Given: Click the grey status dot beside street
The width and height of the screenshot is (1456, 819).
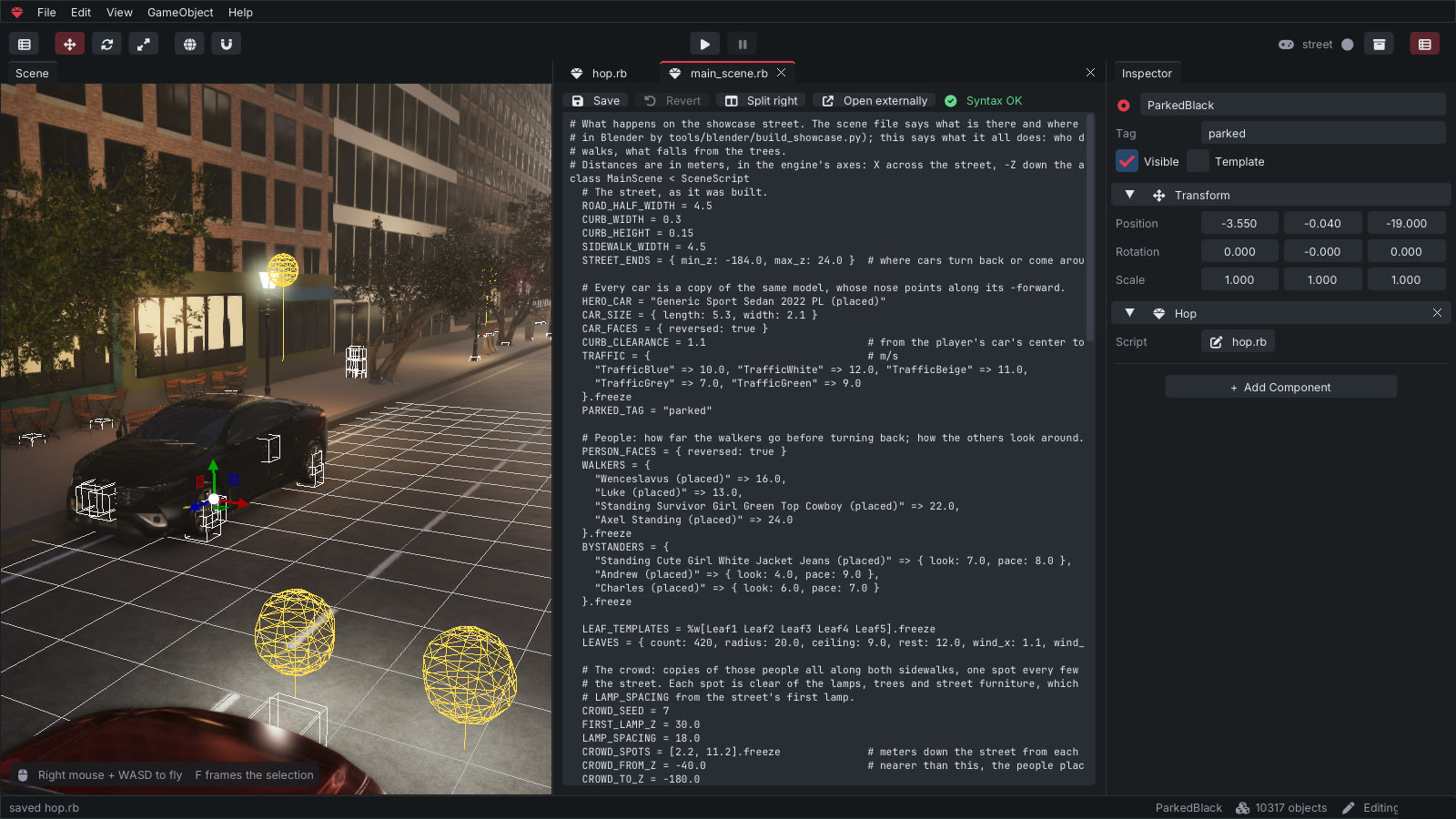Looking at the screenshot, I should point(1348,44).
